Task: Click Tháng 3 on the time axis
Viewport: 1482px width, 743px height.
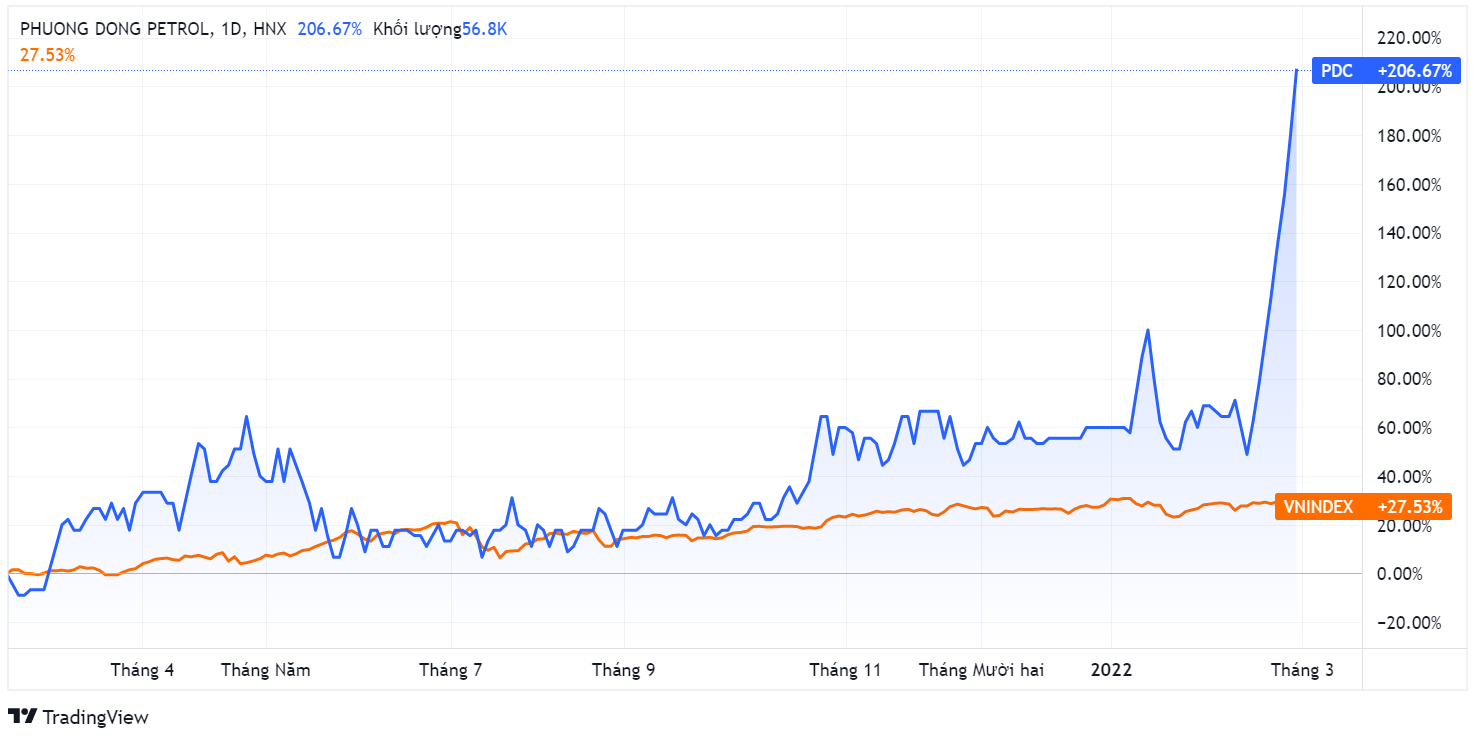Action: coord(1302,670)
